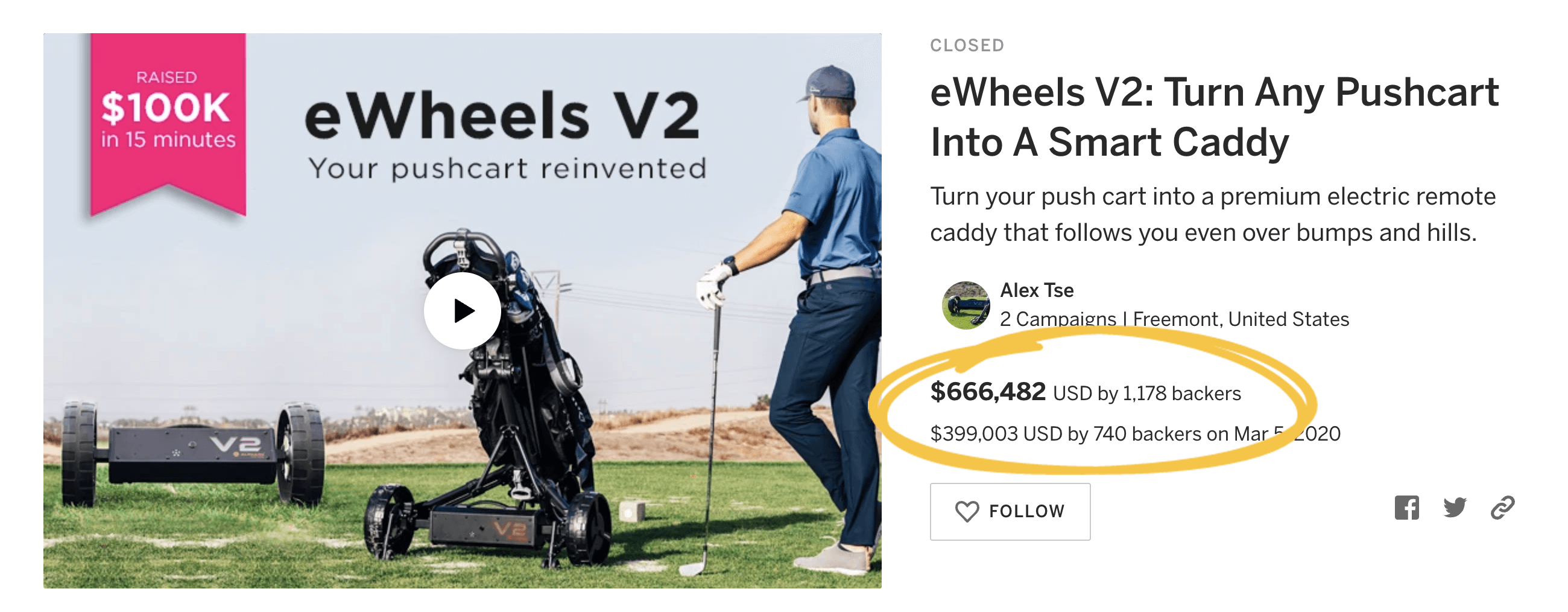Click the Freemont, United States location
The height and width of the screenshot is (612, 1568).
(1241, 319)
